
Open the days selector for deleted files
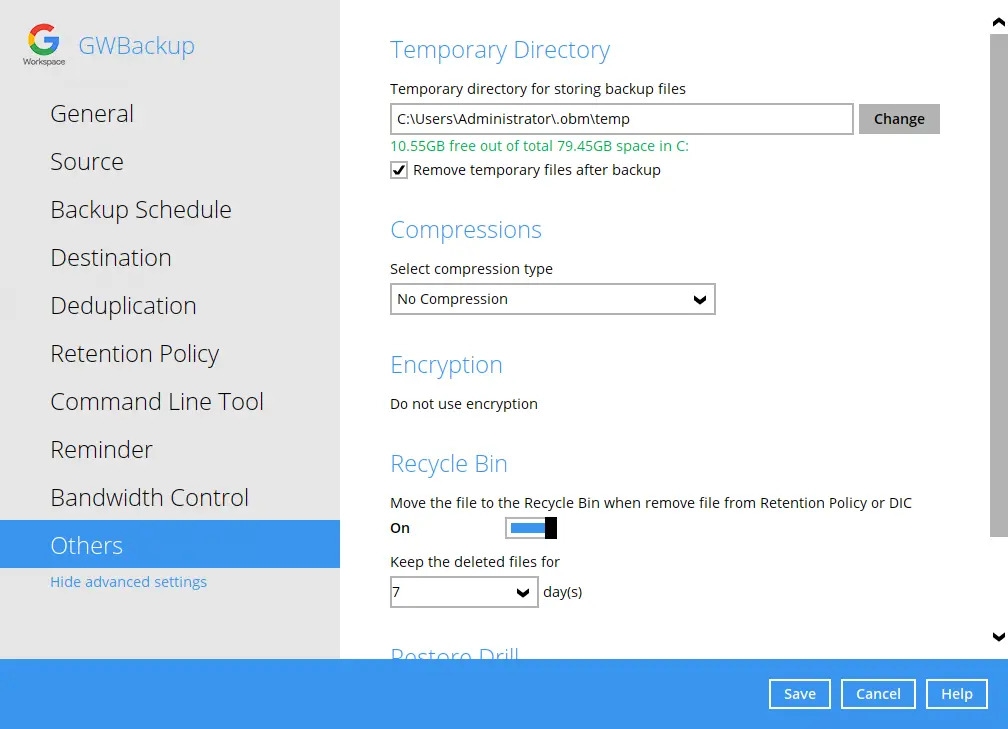pos(522,592)
